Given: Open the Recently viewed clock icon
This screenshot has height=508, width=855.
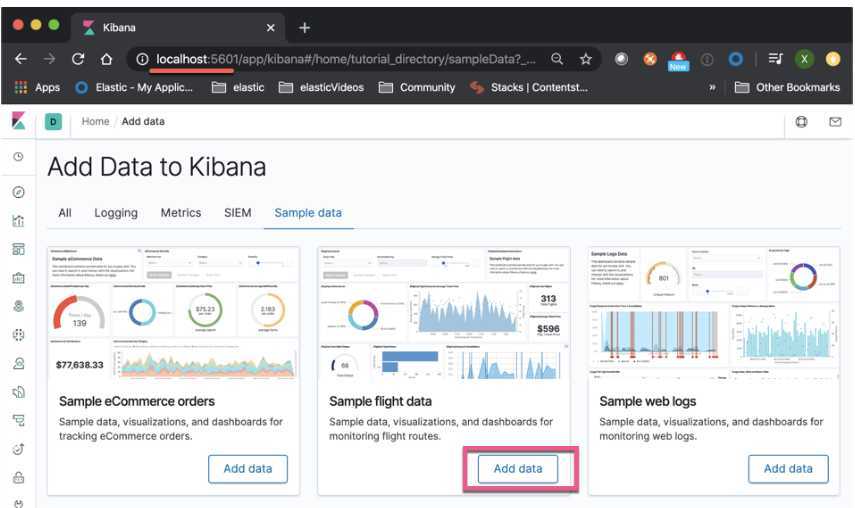Looking at the screenshot, I should 19,157.
